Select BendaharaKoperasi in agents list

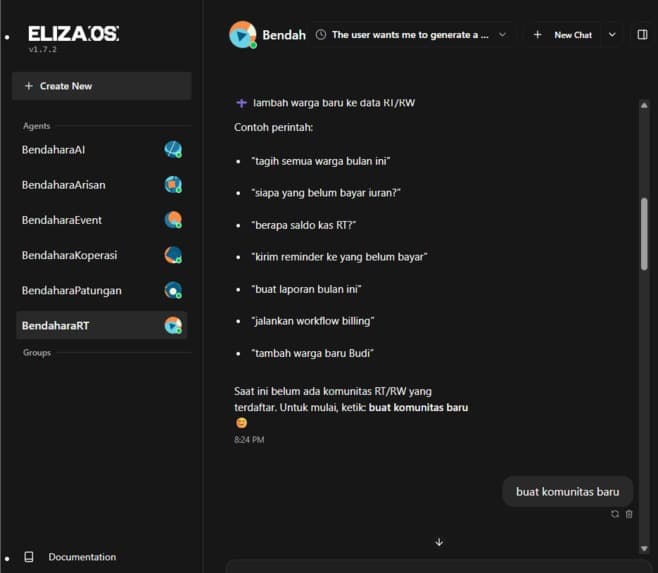tap(102, 255)
